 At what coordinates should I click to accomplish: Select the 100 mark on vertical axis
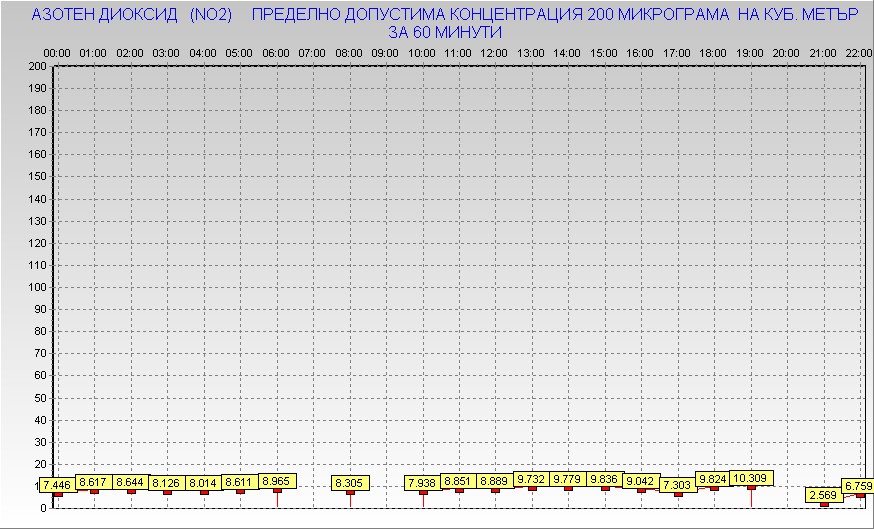click(37, 287)
